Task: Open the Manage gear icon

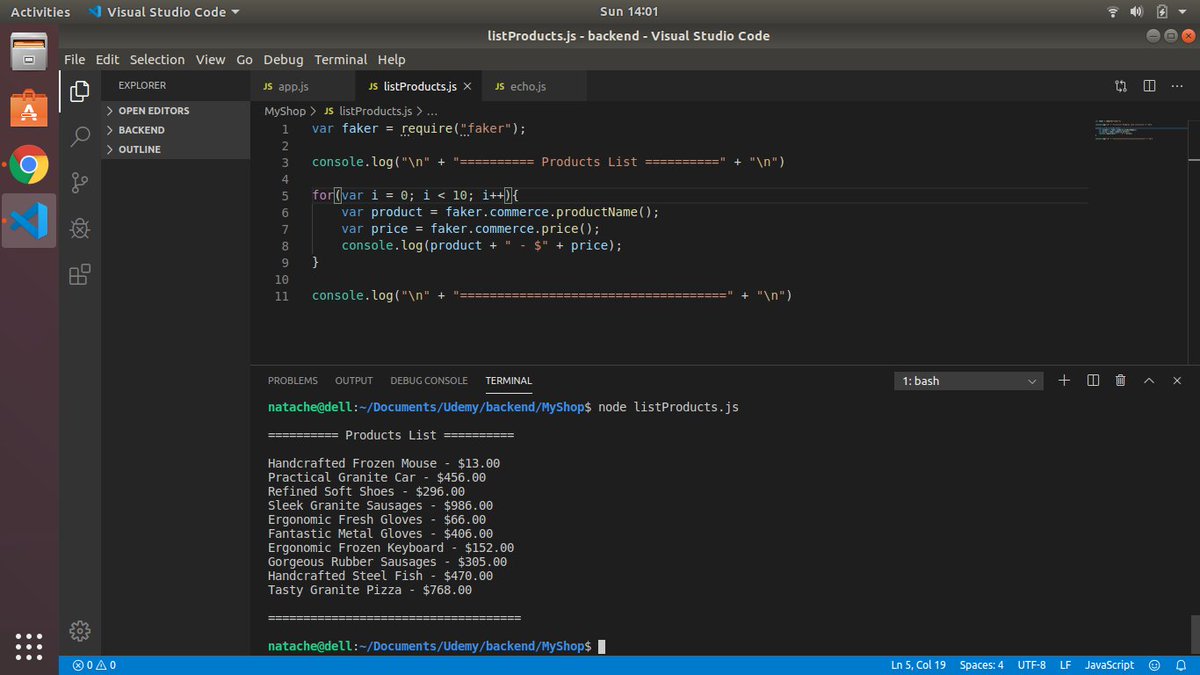Action: point(80,631)
